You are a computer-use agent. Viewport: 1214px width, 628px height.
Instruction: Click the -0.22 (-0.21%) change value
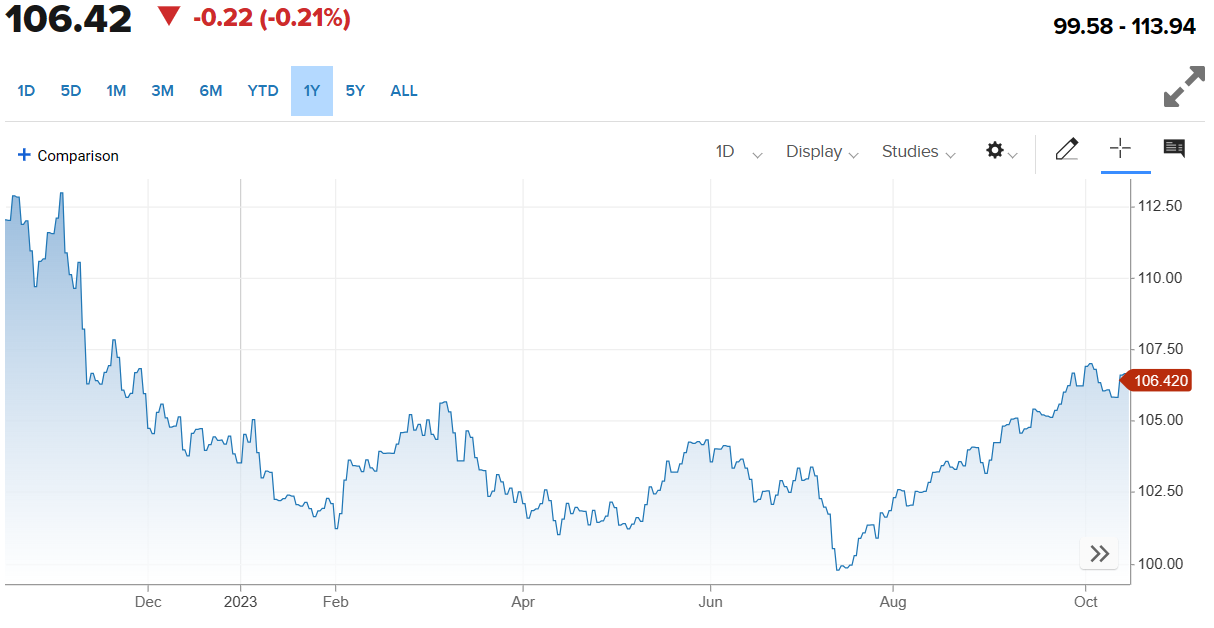tap(271, 18)
